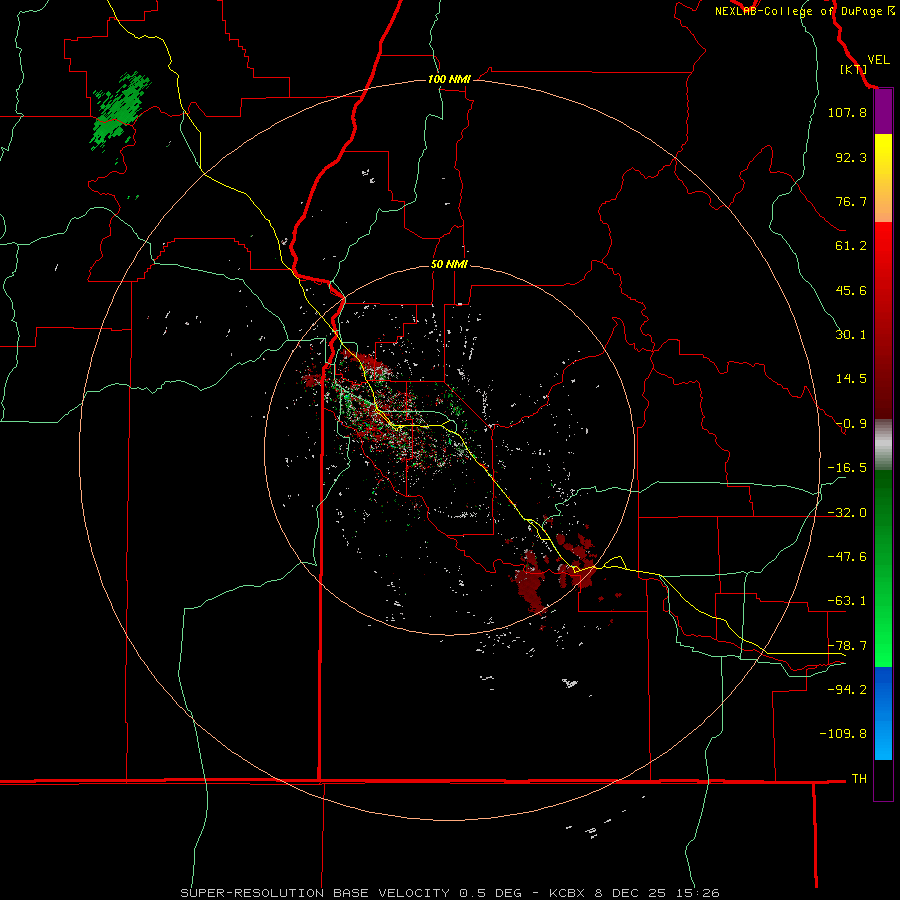The width and height of the screenshot is (900, 900).
Task: Click the yellow-orange segment of velocity color bar
Action: [883, 178]
